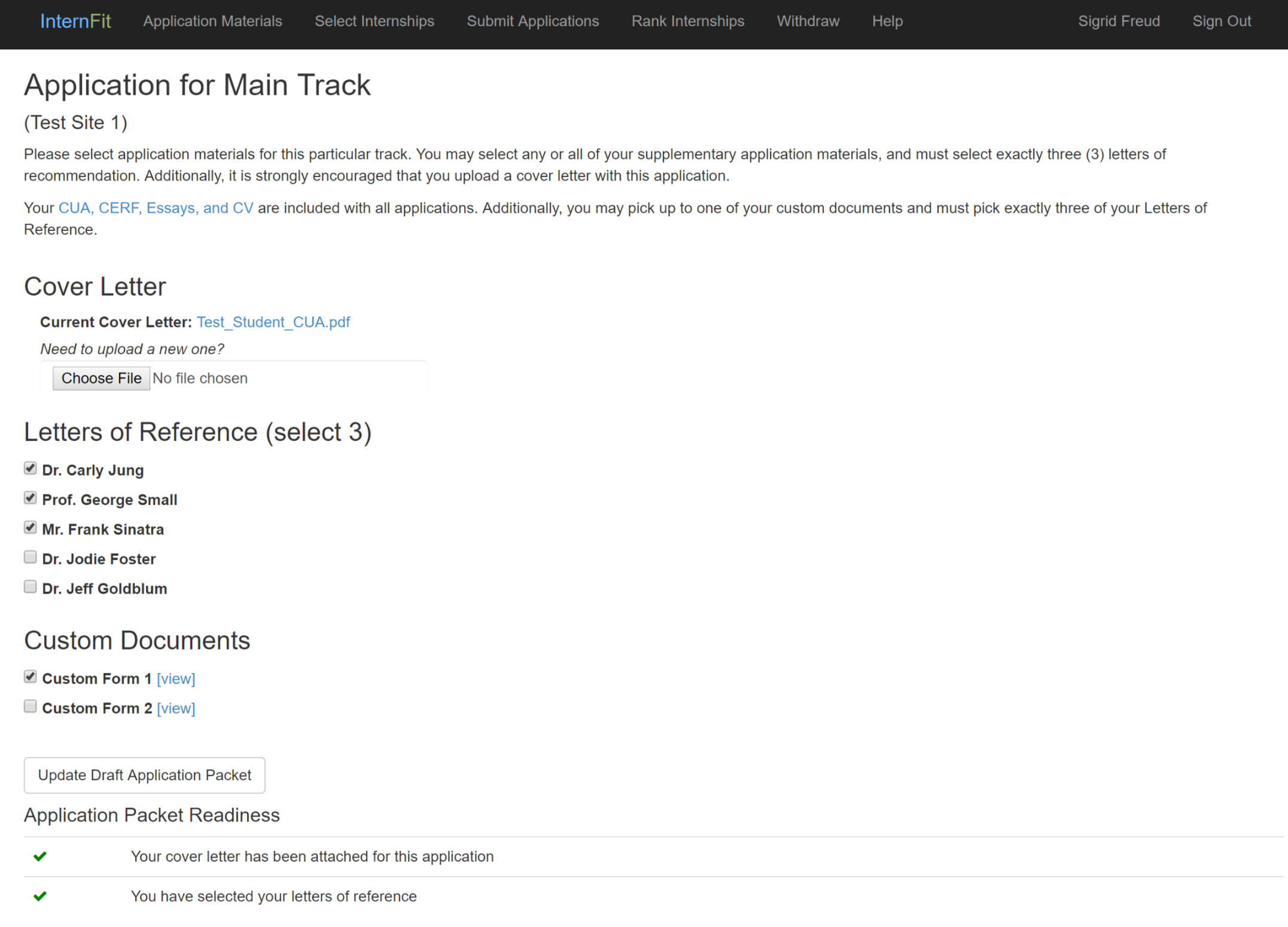1288x927 pixels.
Task: Click Choose File to upload a cover letter
Action: pyautogui.click(x=101, y=378)
